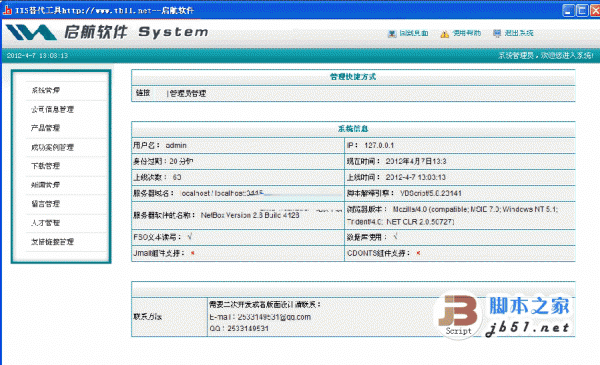
Task: Click the NetBox Version 2.8 Build 4128 text
Action: coord(250,215)
